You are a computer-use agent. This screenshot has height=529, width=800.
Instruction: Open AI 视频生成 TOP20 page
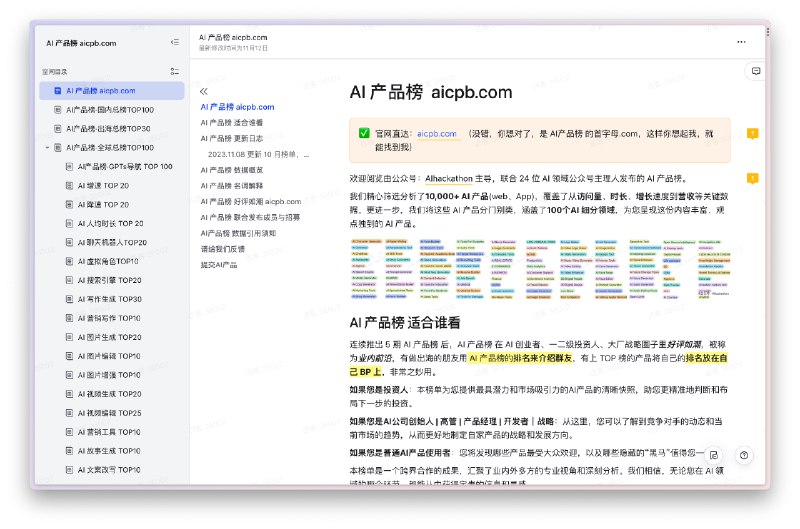coord(112,394)
